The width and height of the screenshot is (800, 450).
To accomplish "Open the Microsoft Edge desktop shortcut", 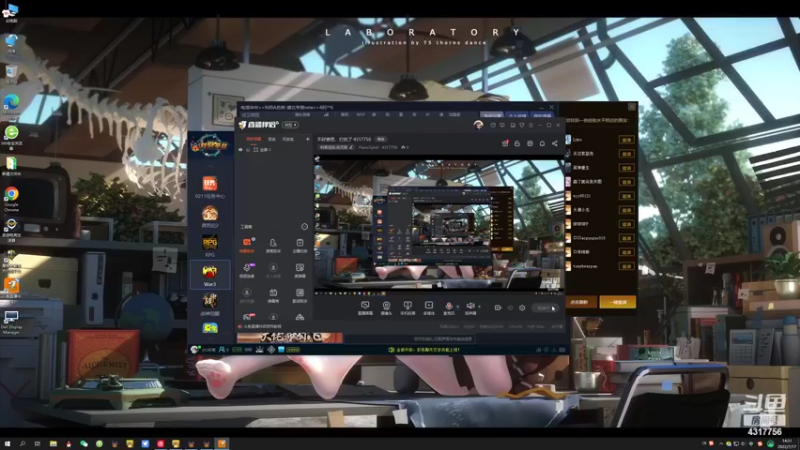I will click(11, 106).
